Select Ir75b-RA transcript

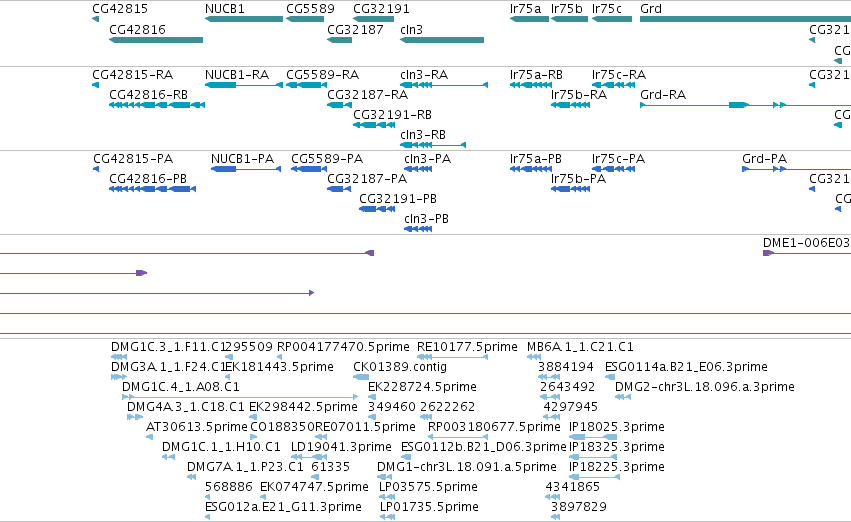(x=570, y=105)
